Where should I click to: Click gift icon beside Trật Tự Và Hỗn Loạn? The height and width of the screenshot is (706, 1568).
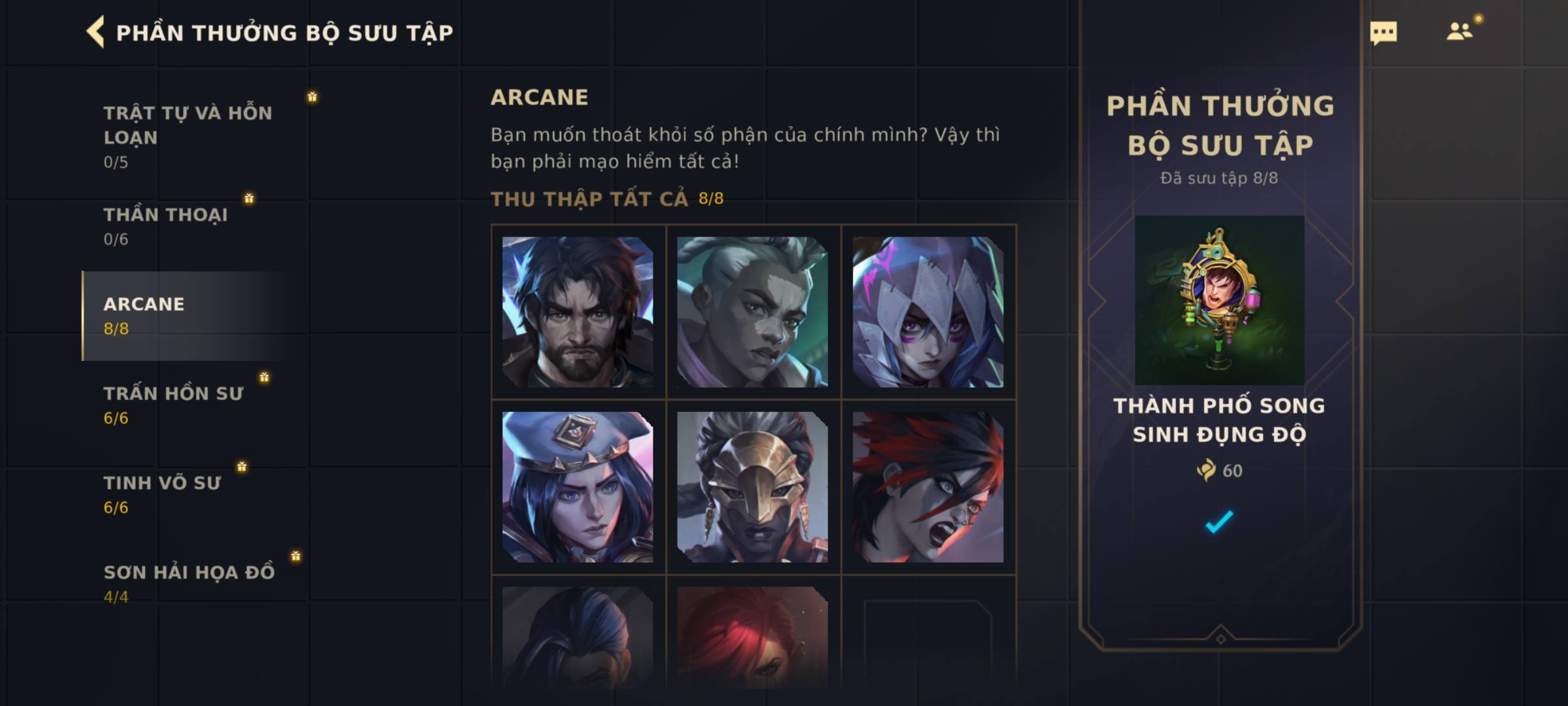point(312,97)
